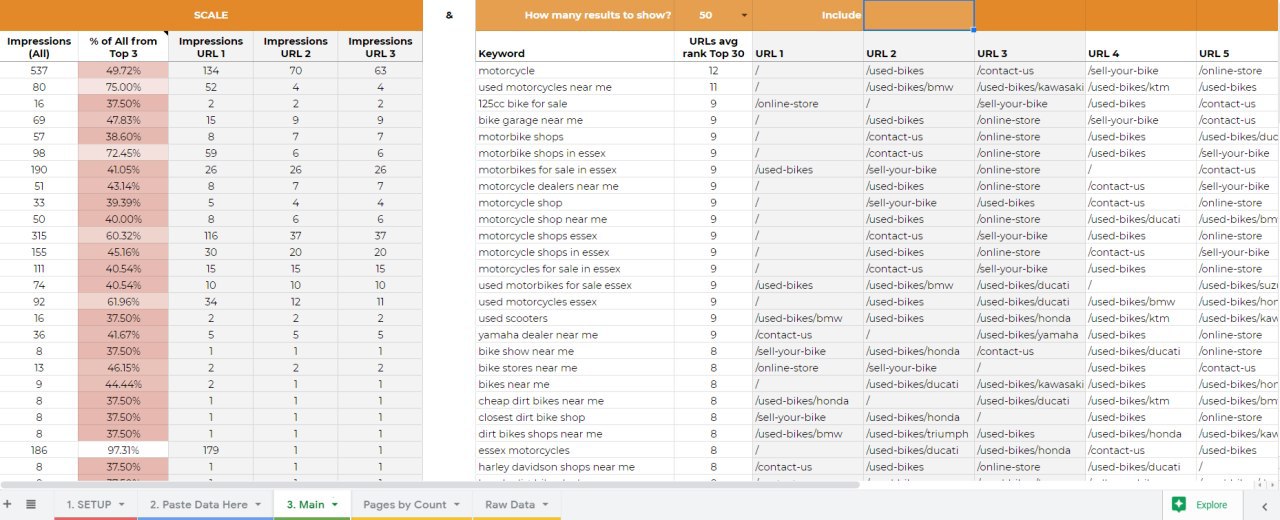Screen dimensions: 1280x520
Task: Select the 'motorbike shops in essex' cell
Action: [x=575, y=153]
